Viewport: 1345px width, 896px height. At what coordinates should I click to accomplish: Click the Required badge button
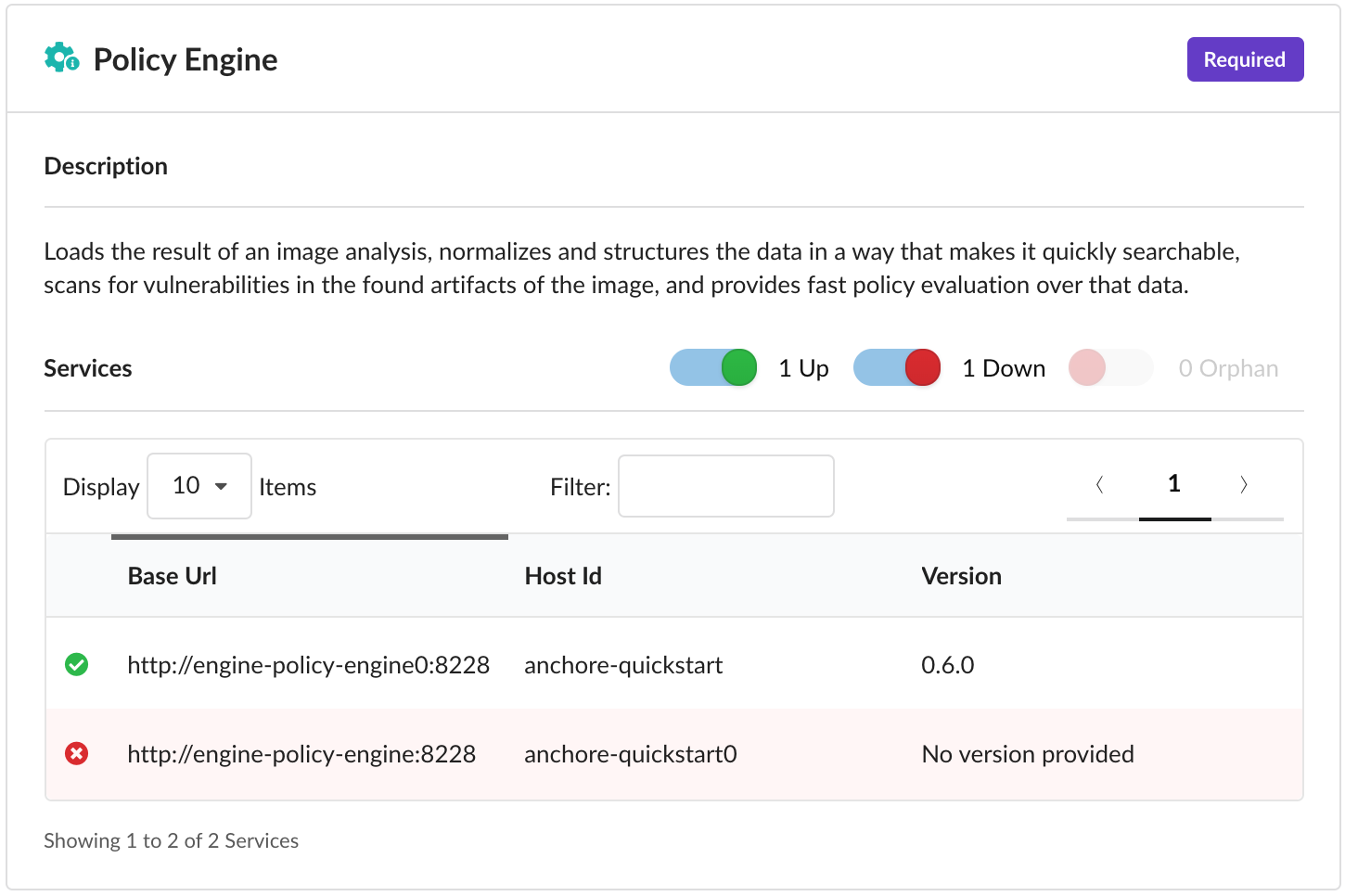pyautogui.click(x=1245, y=59)
